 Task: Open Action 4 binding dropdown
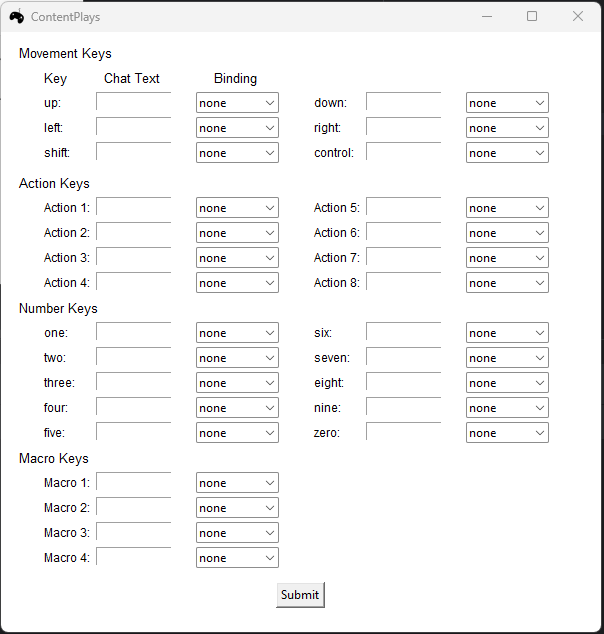[237, 283]
